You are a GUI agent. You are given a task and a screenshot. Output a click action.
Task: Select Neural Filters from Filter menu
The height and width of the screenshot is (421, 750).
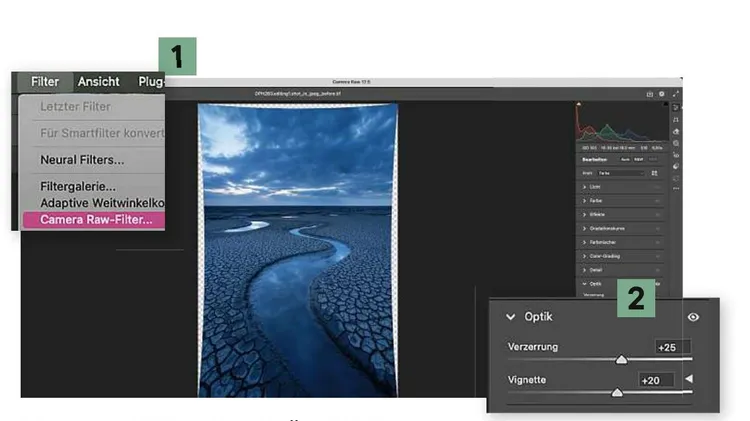[x=82, y=159]
